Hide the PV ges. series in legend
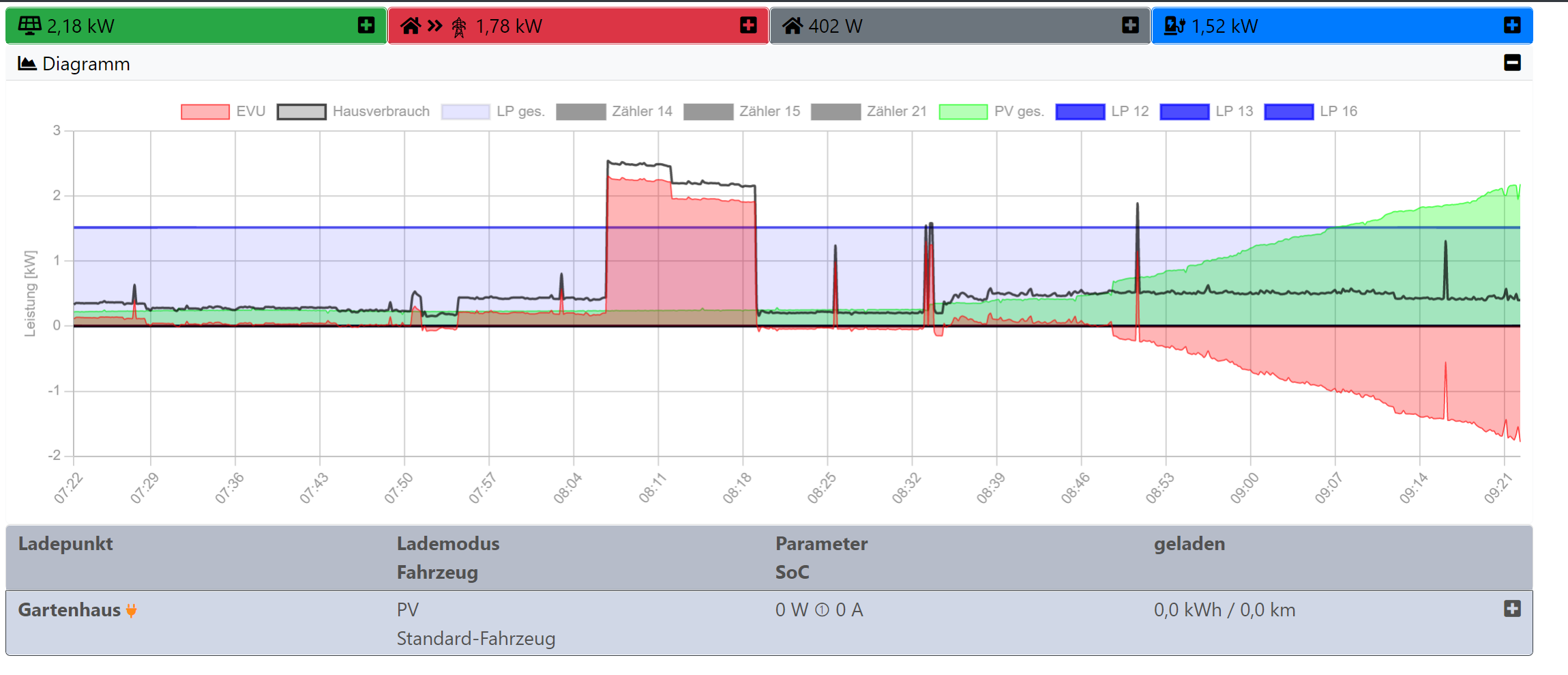 (x=991, y=111)
